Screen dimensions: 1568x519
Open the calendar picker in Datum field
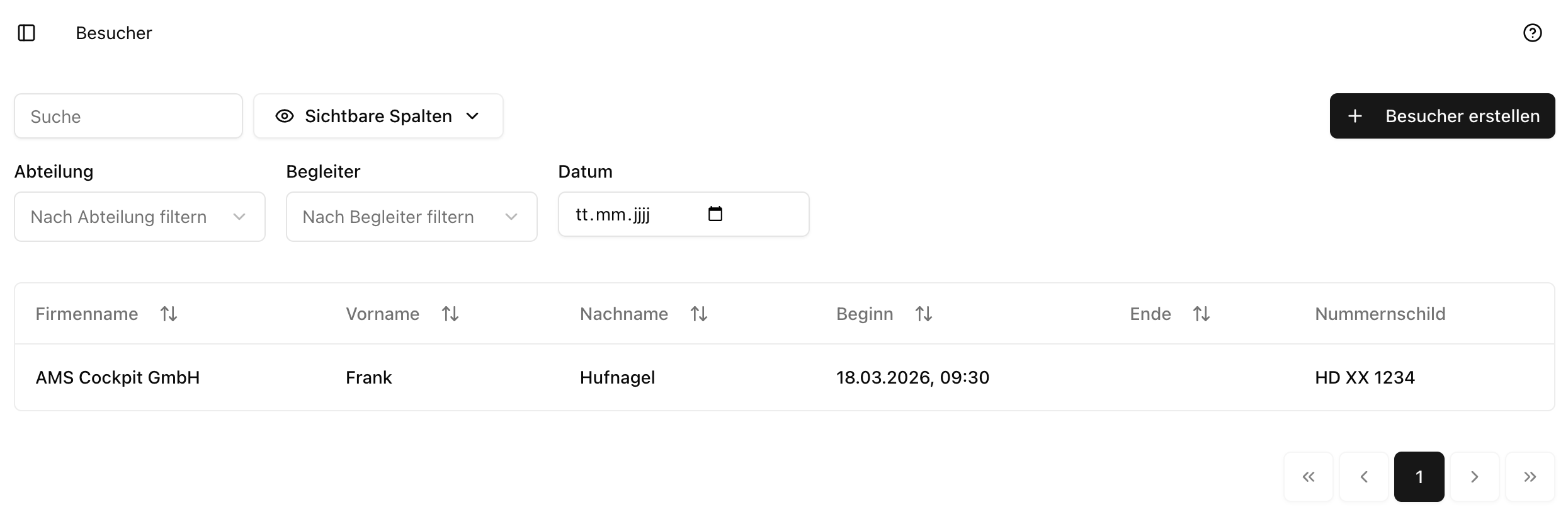[x=715, y=214]
